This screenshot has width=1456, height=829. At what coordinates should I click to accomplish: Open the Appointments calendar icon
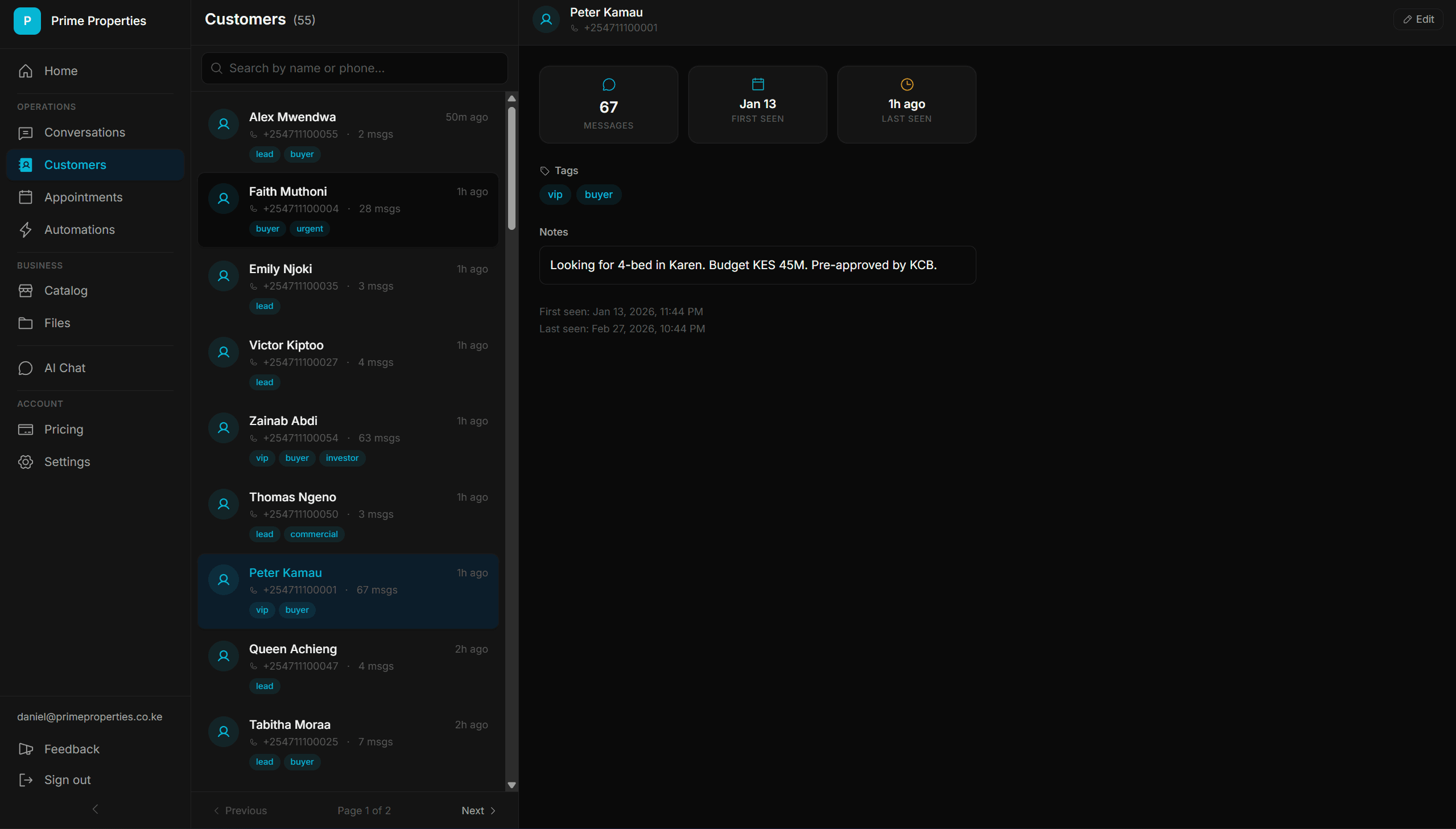tap(26, 197)
